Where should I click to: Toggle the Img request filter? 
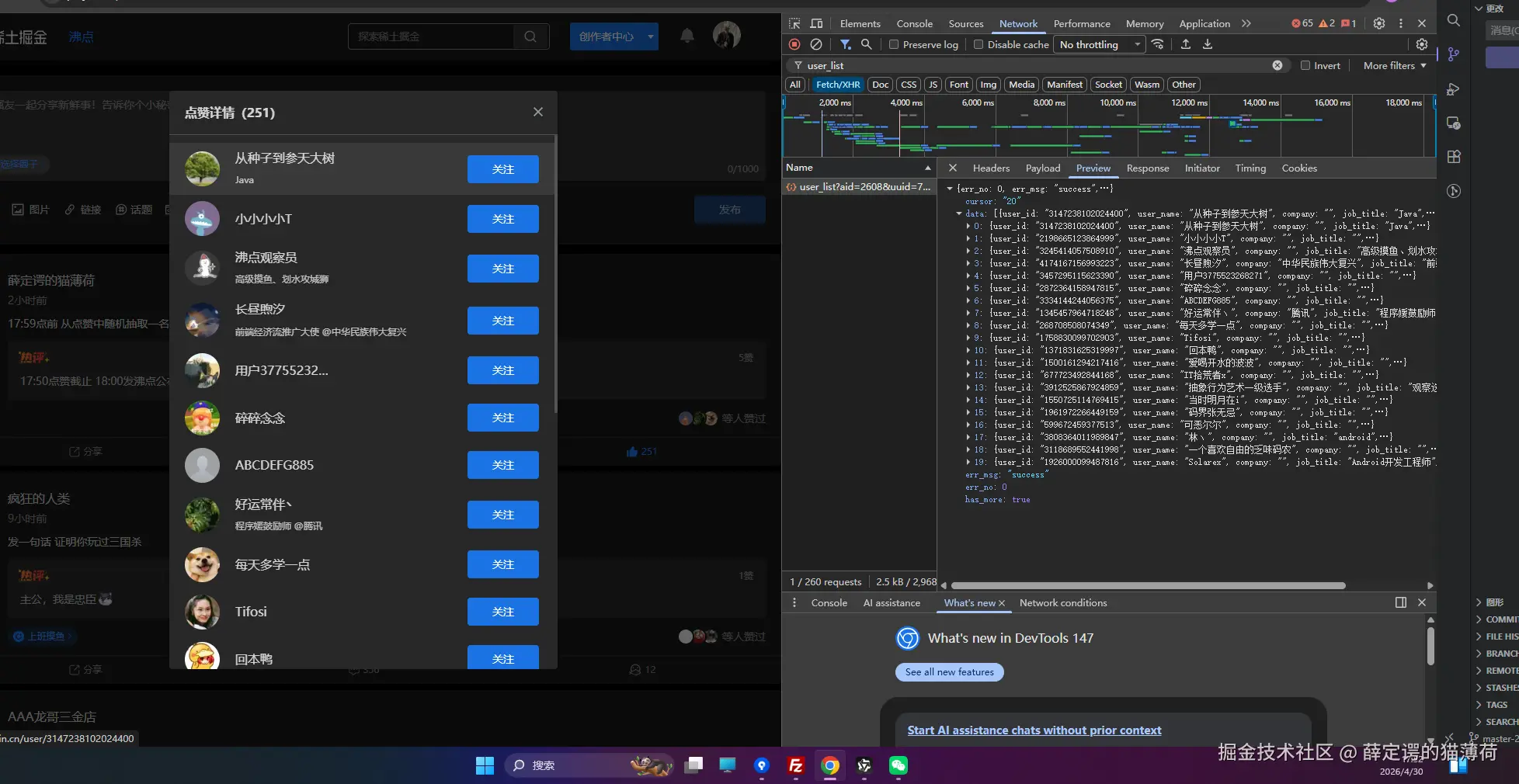988,85
